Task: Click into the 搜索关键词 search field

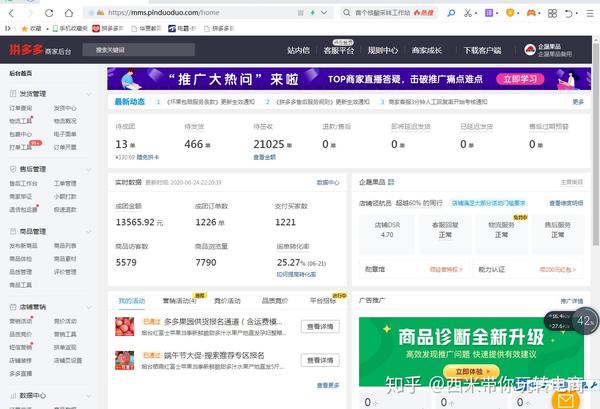Action: tap(139, 50)
